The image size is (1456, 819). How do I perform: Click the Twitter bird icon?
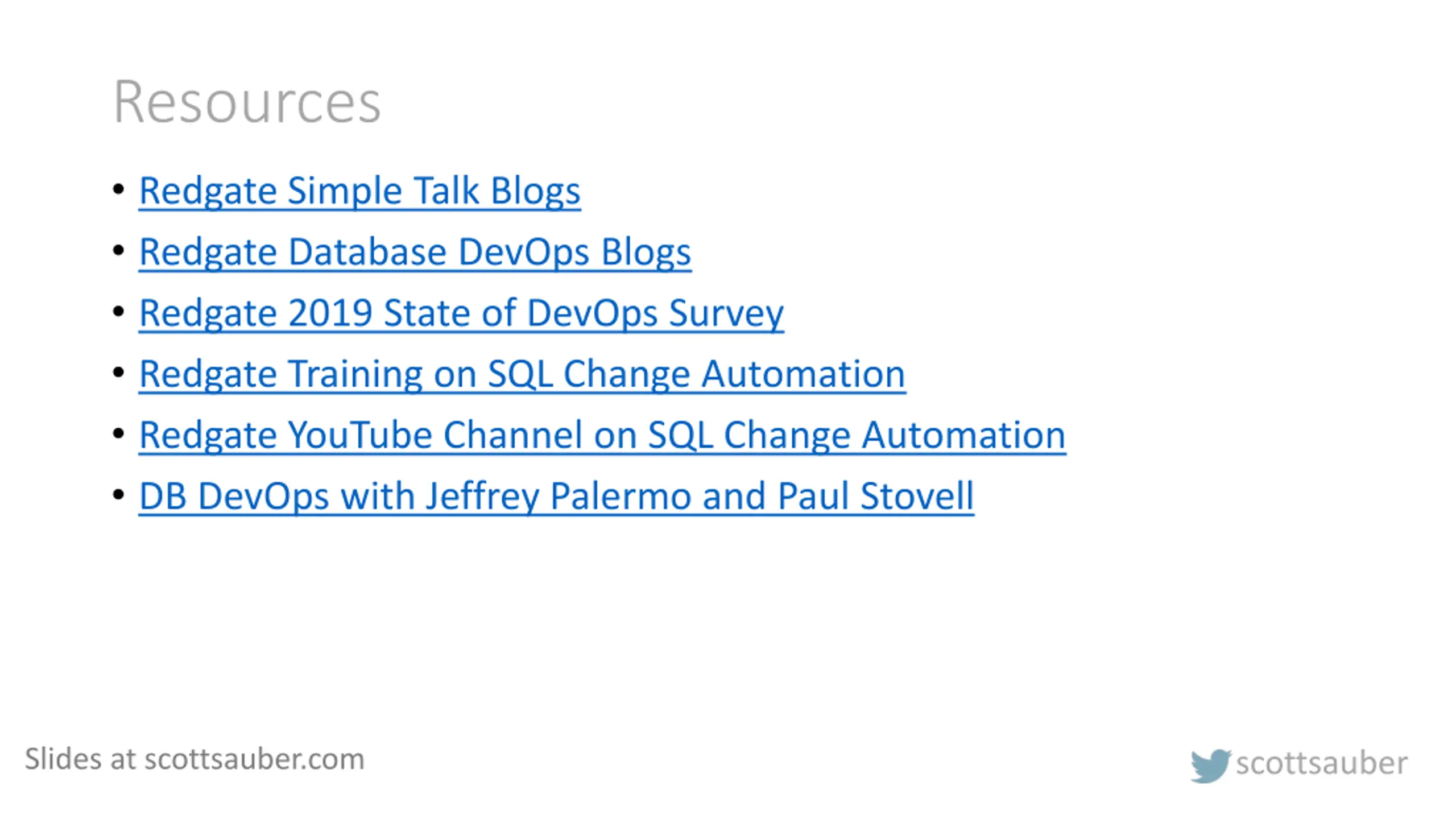(1211, 766)
